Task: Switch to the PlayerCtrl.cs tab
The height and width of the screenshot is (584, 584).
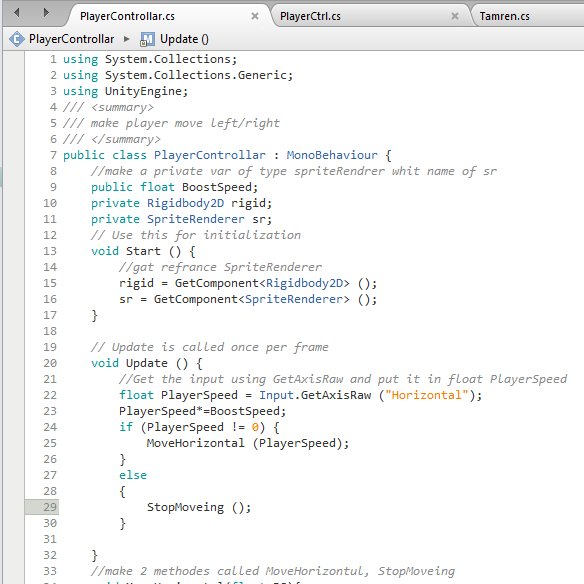Action: click(x=310, y=16)
